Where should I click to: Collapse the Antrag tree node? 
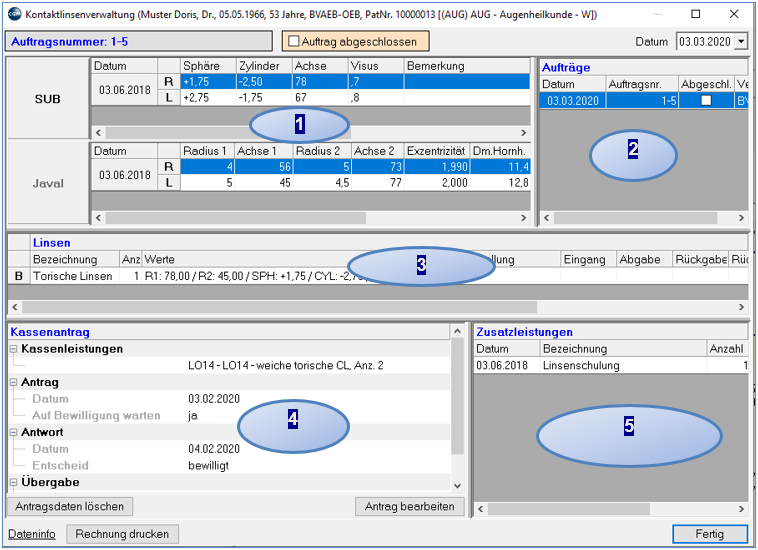click(x=14, y=382)
